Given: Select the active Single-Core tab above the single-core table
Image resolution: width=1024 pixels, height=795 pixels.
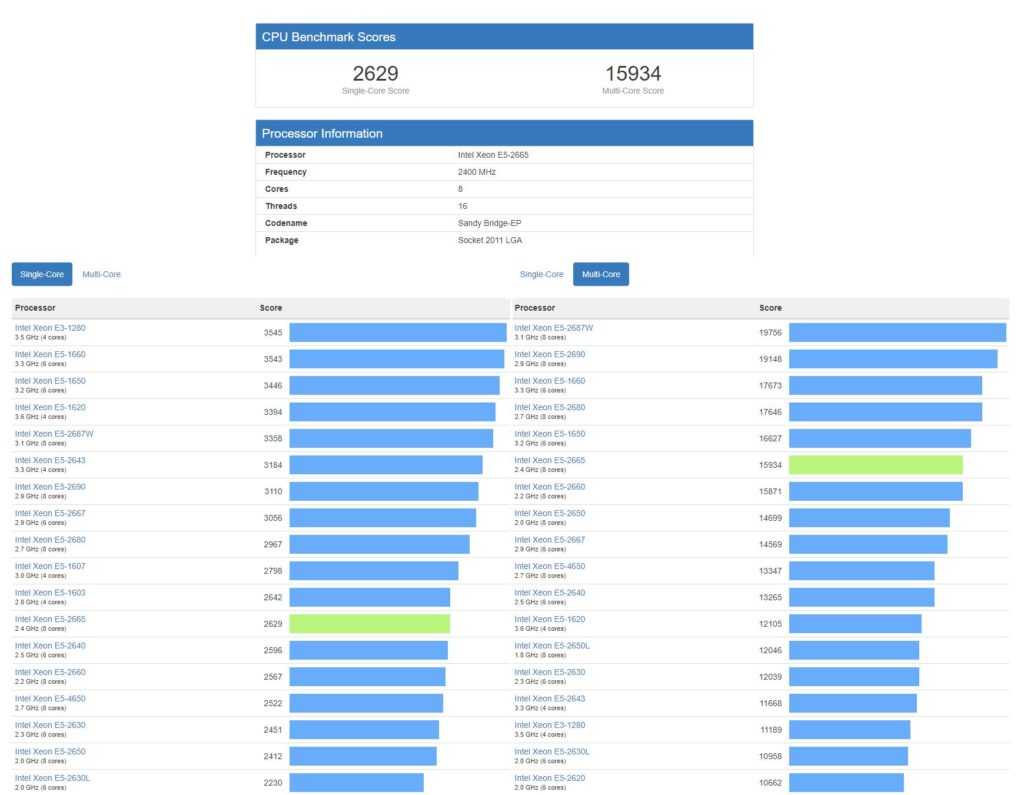Looking at the screenshot, I should [42, 274].
